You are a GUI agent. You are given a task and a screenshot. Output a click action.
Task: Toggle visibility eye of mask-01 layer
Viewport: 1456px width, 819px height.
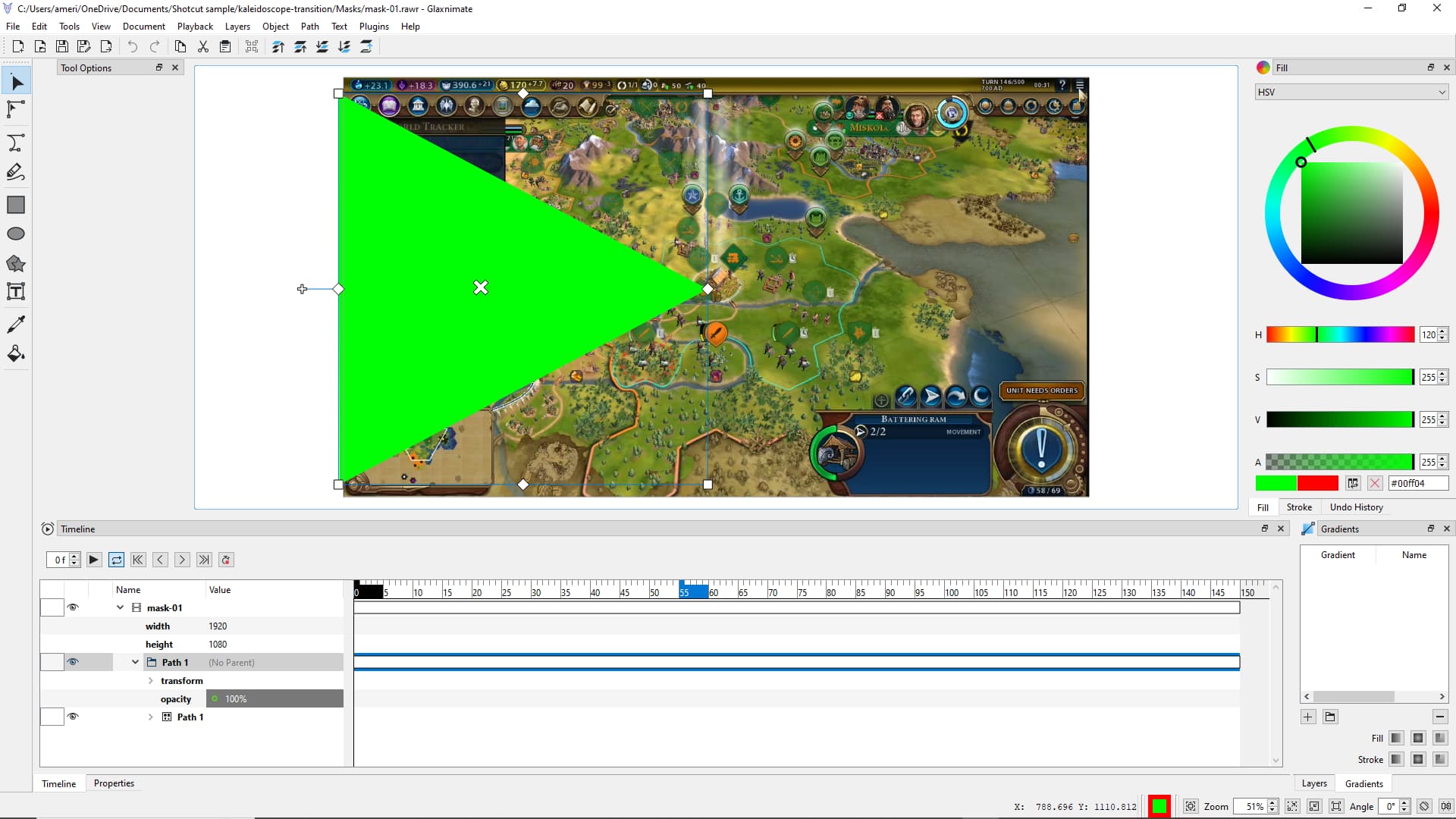(x=73, y=607)
